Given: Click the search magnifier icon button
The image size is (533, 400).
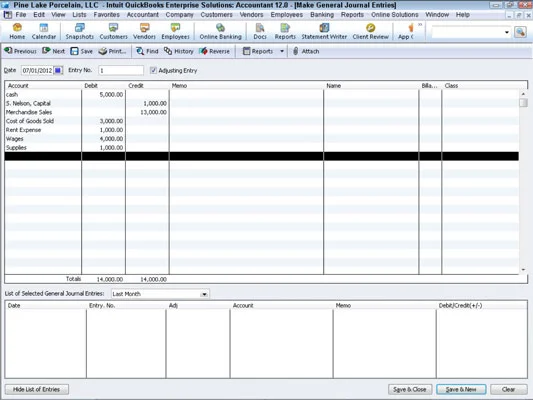Looking at the screenshot, I should tap(520, 32).
